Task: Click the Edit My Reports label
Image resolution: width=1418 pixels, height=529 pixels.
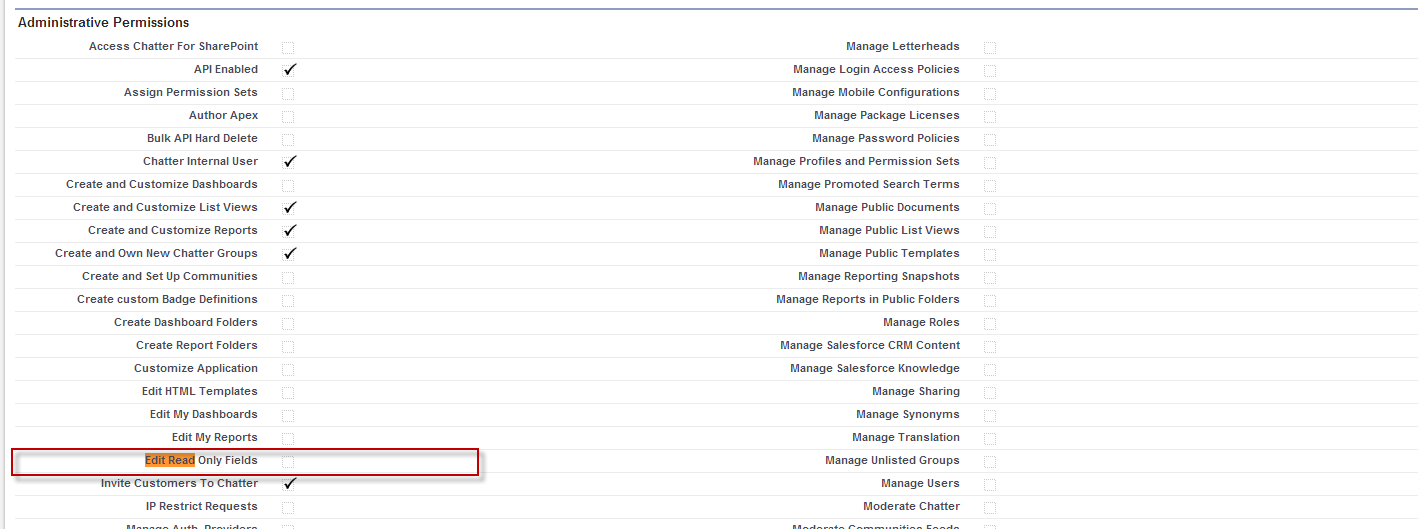Action: pos(215,437)
